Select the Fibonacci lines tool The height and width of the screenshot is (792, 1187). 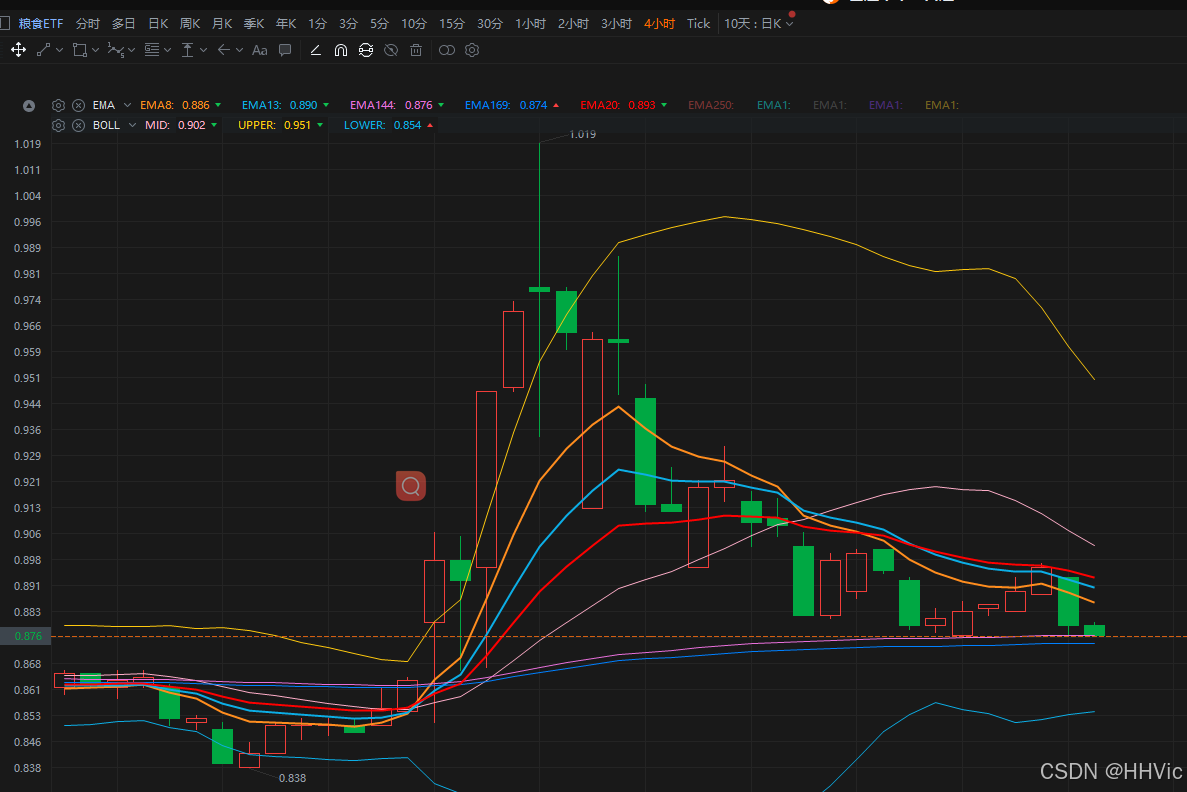tap(151, 50)
